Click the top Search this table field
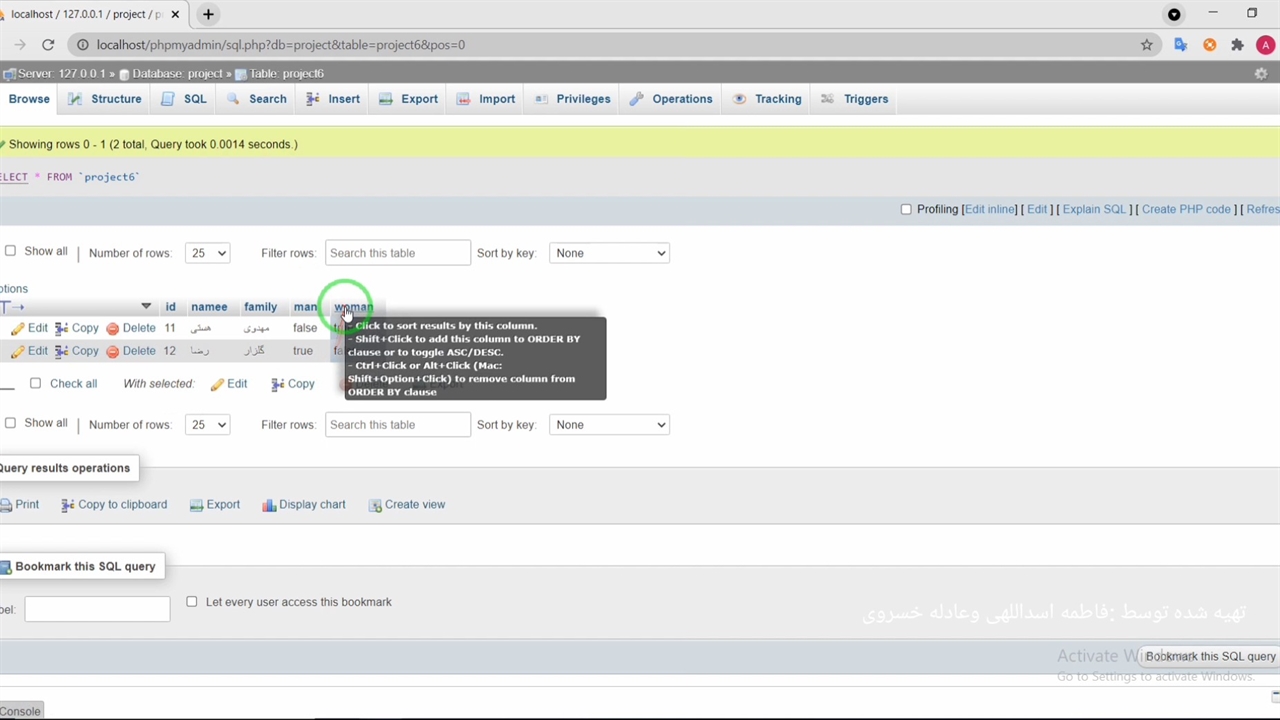The height and width of the screenshot is (720, 1280). pos(397,253)
